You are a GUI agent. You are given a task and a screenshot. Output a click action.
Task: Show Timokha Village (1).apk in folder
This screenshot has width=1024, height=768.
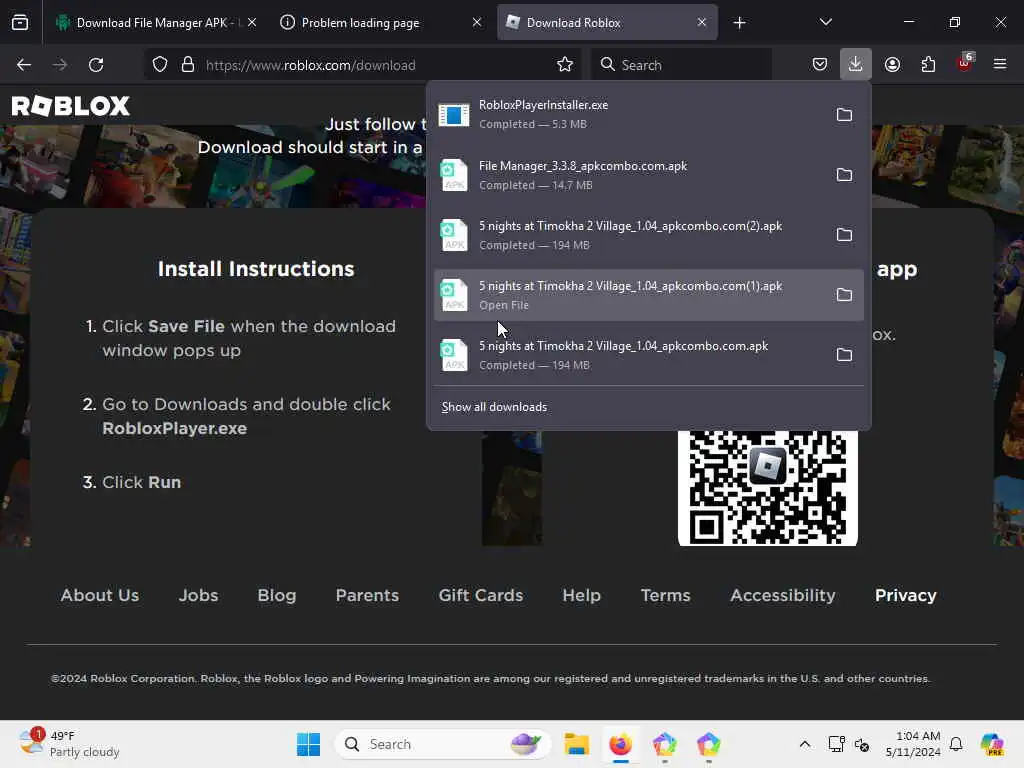pos(844,295)
